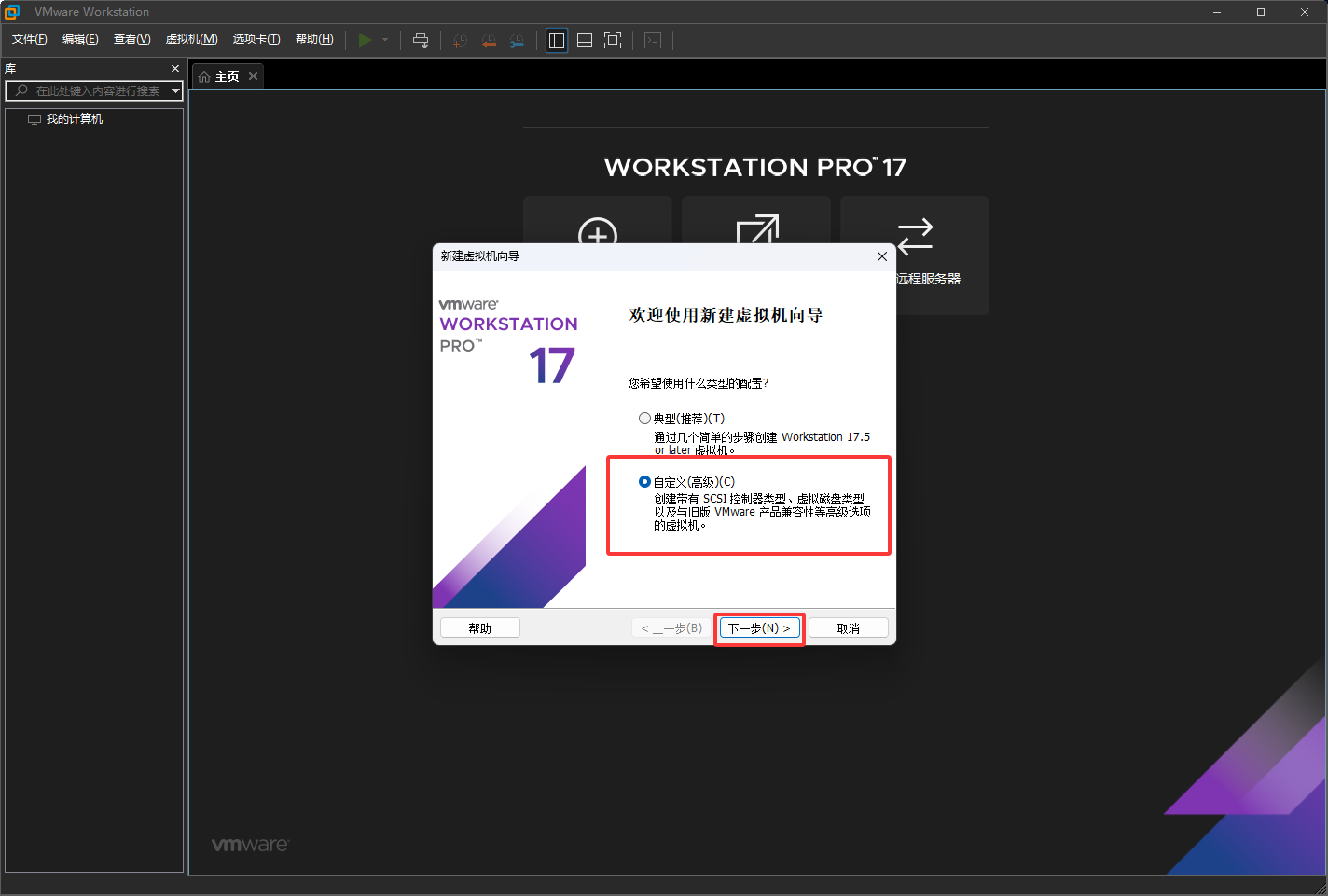Click the remote server connection arrows icon
This screenshot has height=896, width=1328.
click(915, 236)
